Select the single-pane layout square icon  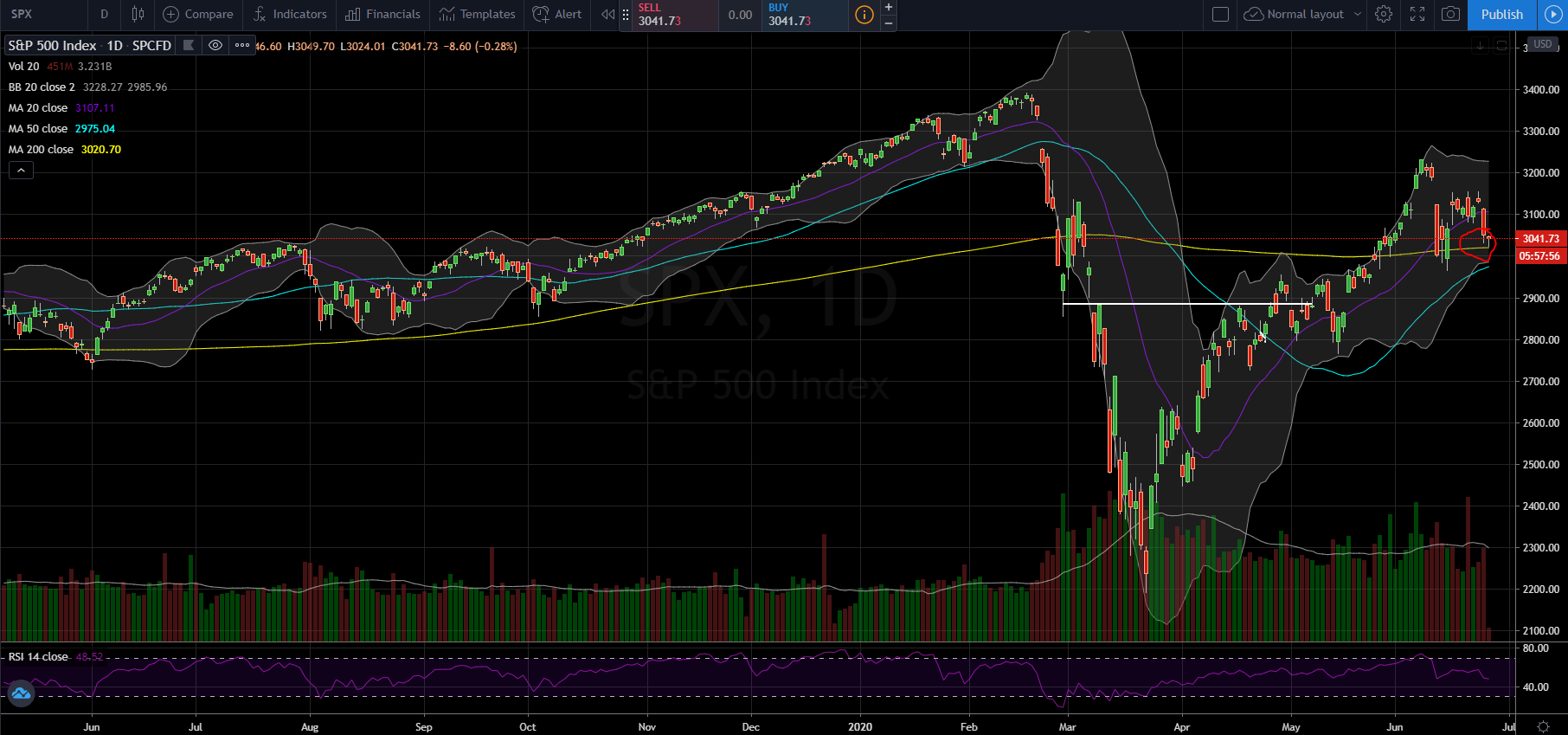1220,14
